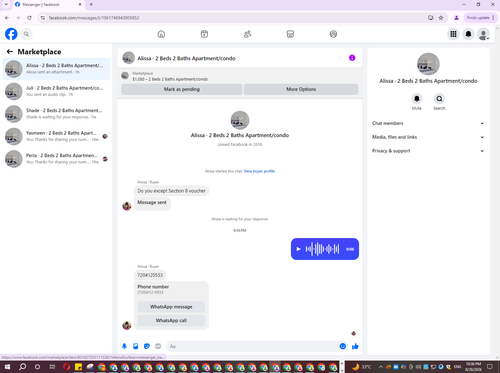This screenshot has width=500, height=373.
Task: Click Alissa's avatar beside Message sent
Action: tap(127, 206)
